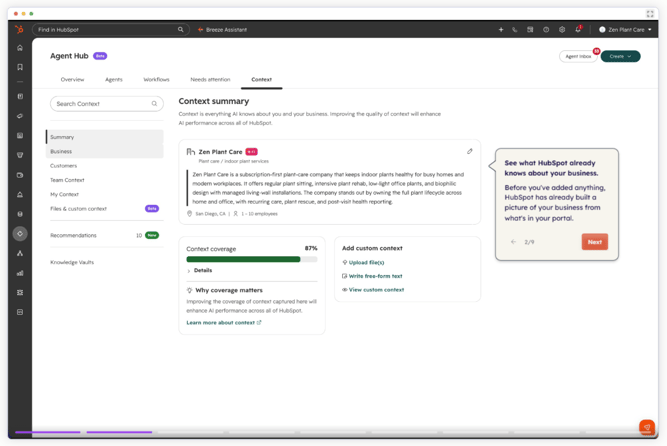Open the service sidebar icon
Image resolution: width=667 pixels, height=446 pixels.
pyautogui.click(x=20, y=194)
